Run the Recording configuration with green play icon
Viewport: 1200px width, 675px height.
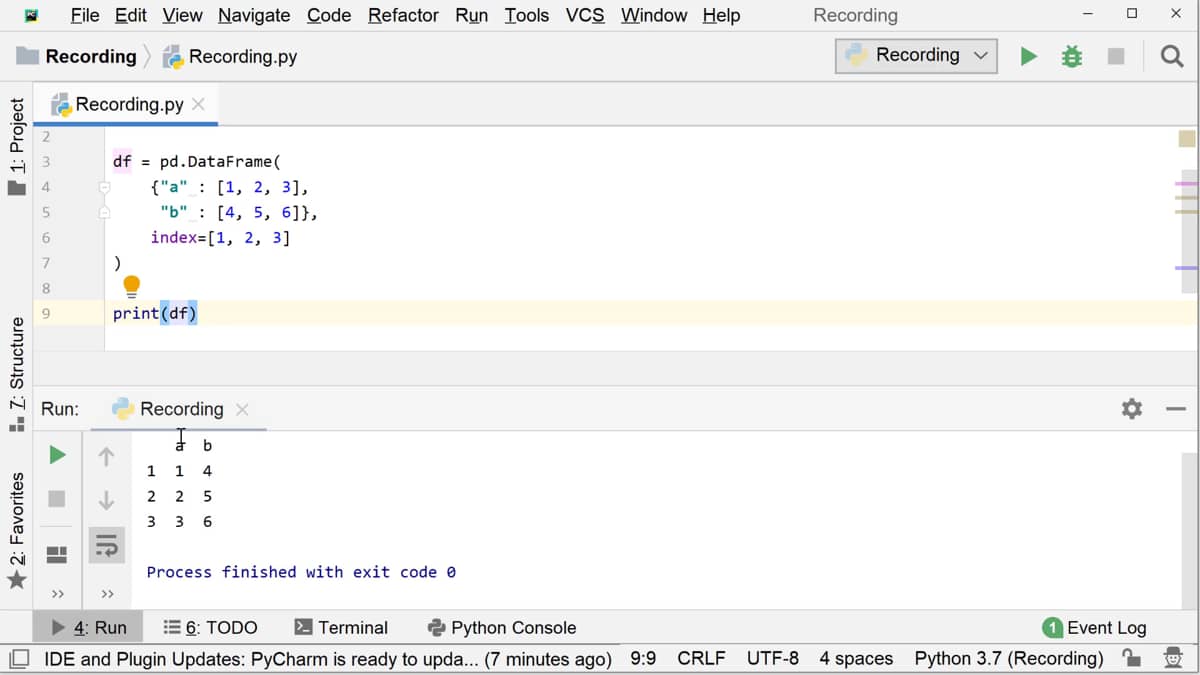pyautogui.click(x=1029, y=56)
